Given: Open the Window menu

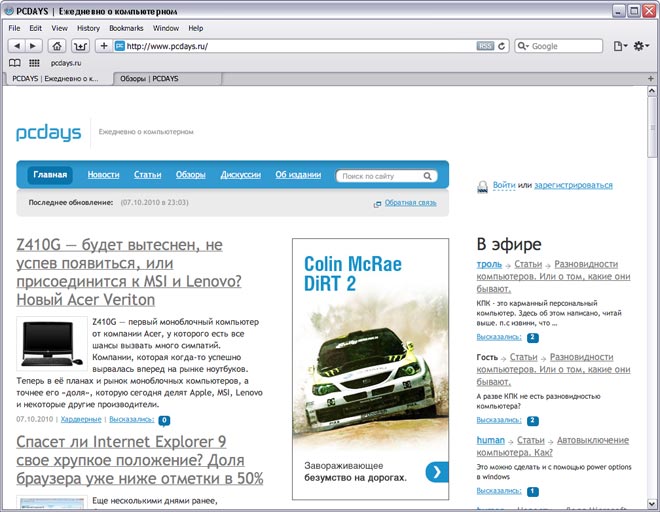Looking at the screenshot, I should tap(165, 28).
